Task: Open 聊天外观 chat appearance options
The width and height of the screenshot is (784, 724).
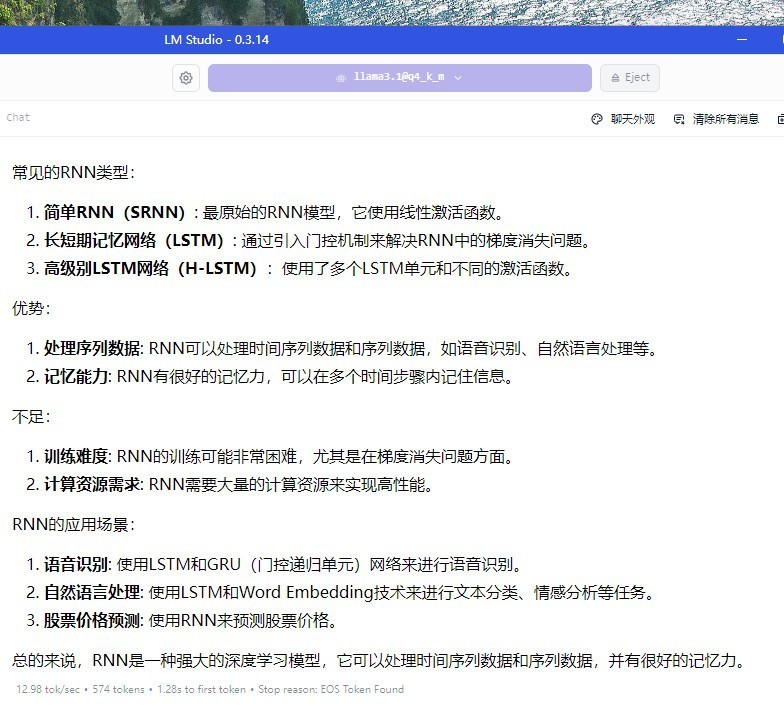Action: [x=623, y=119]
